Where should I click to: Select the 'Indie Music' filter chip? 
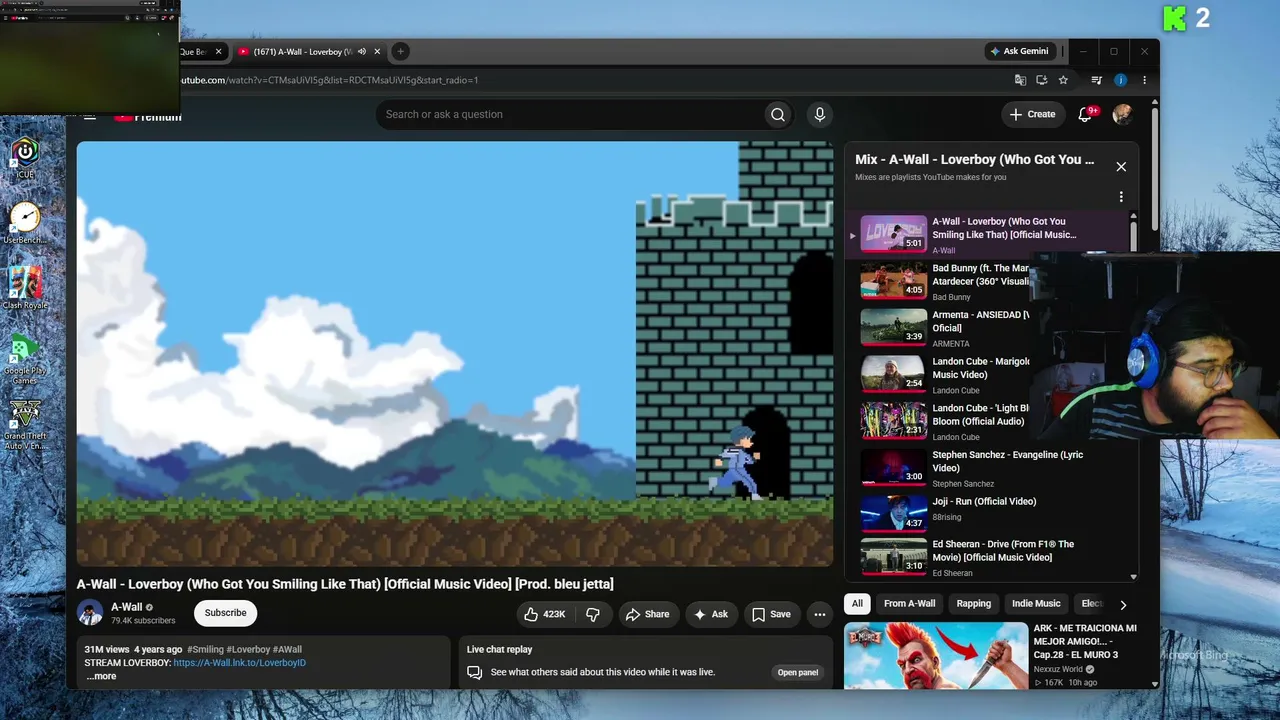pos(1036,604)
